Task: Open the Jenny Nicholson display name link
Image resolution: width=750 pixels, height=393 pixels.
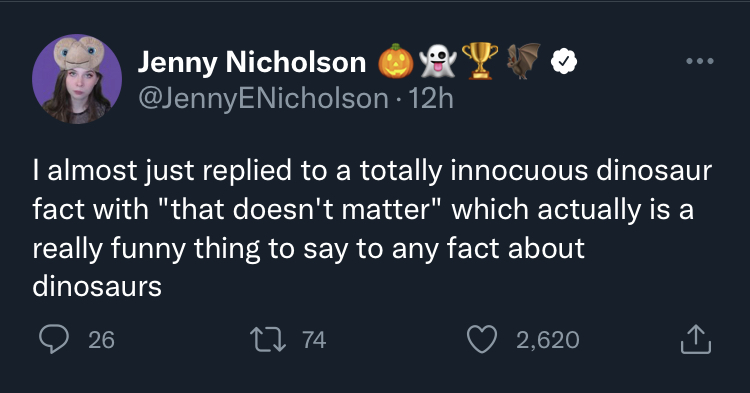Action: [252, 62]
